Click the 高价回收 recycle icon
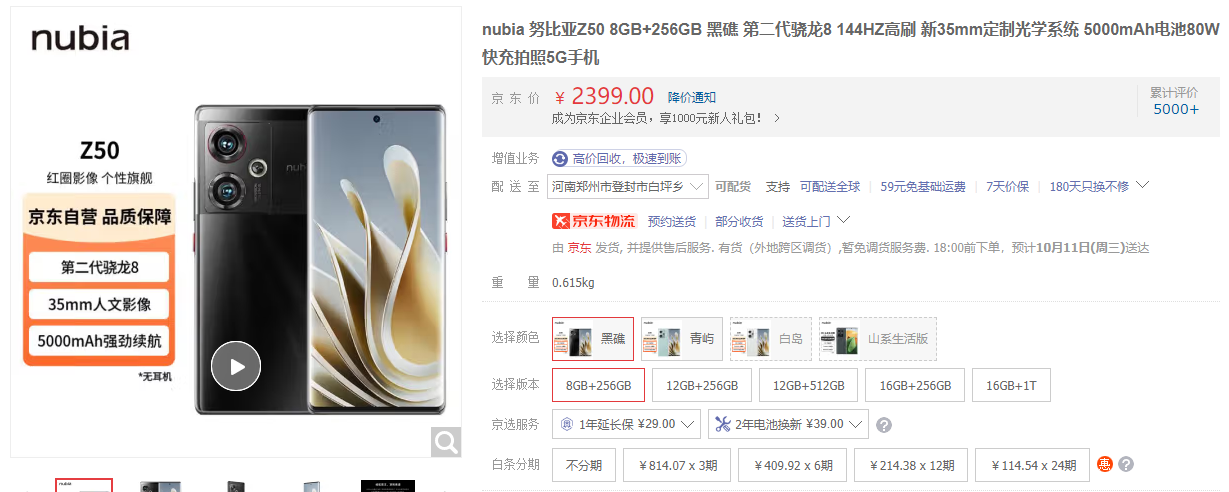This screenshot has height=492, width=1229. [560, 158]
